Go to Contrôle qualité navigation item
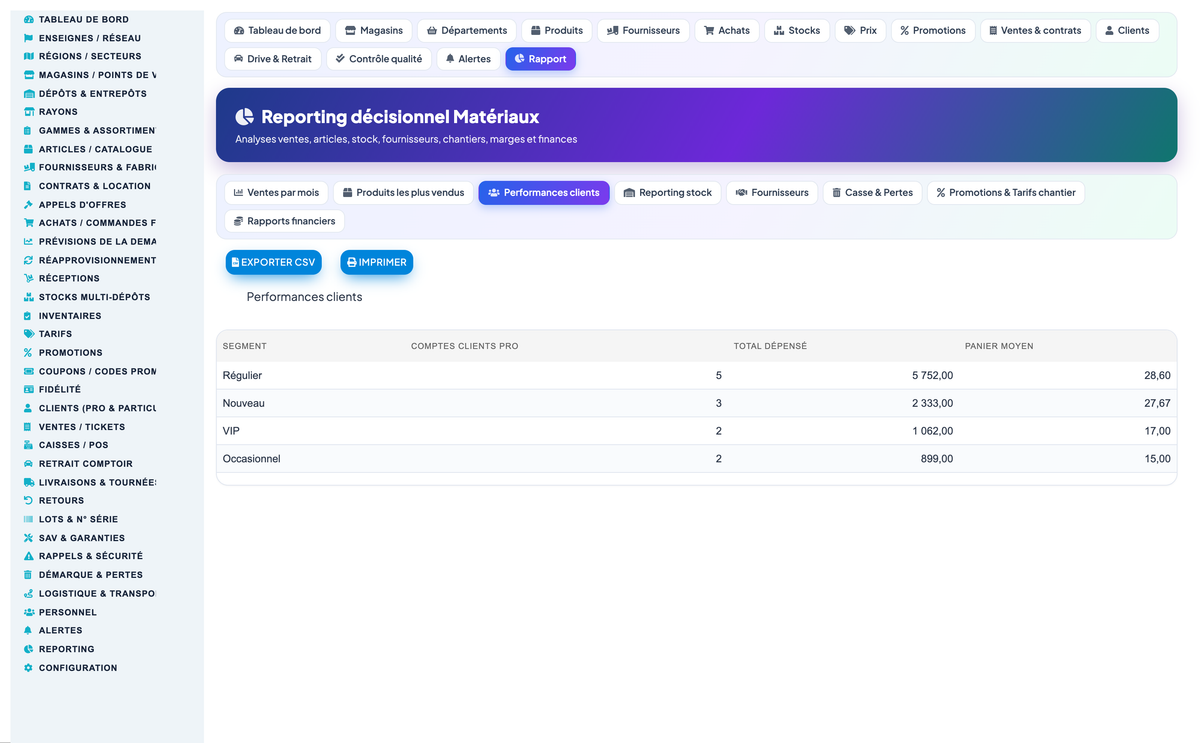The height and width of the screenshot is (743, 1200). [379, 59]
